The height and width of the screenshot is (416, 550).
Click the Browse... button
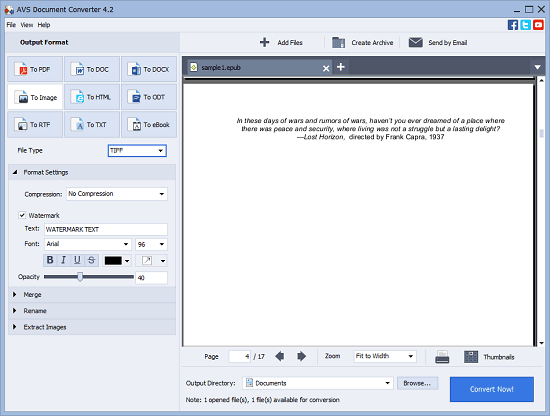pos(417,383)
